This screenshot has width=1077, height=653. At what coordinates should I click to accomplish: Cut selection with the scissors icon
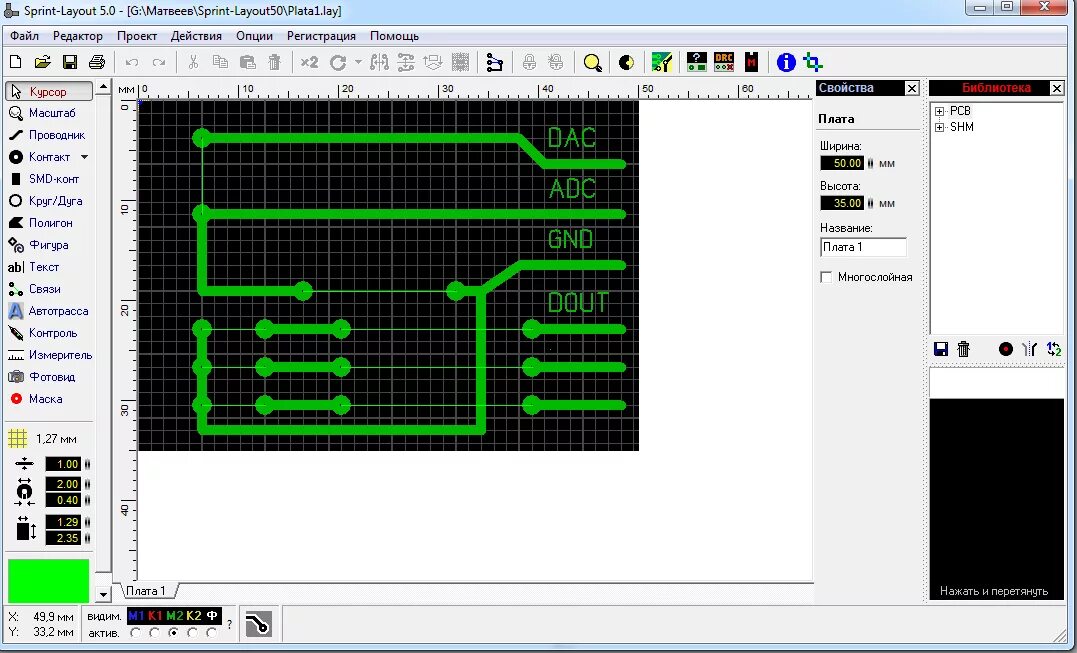point(193,62)
